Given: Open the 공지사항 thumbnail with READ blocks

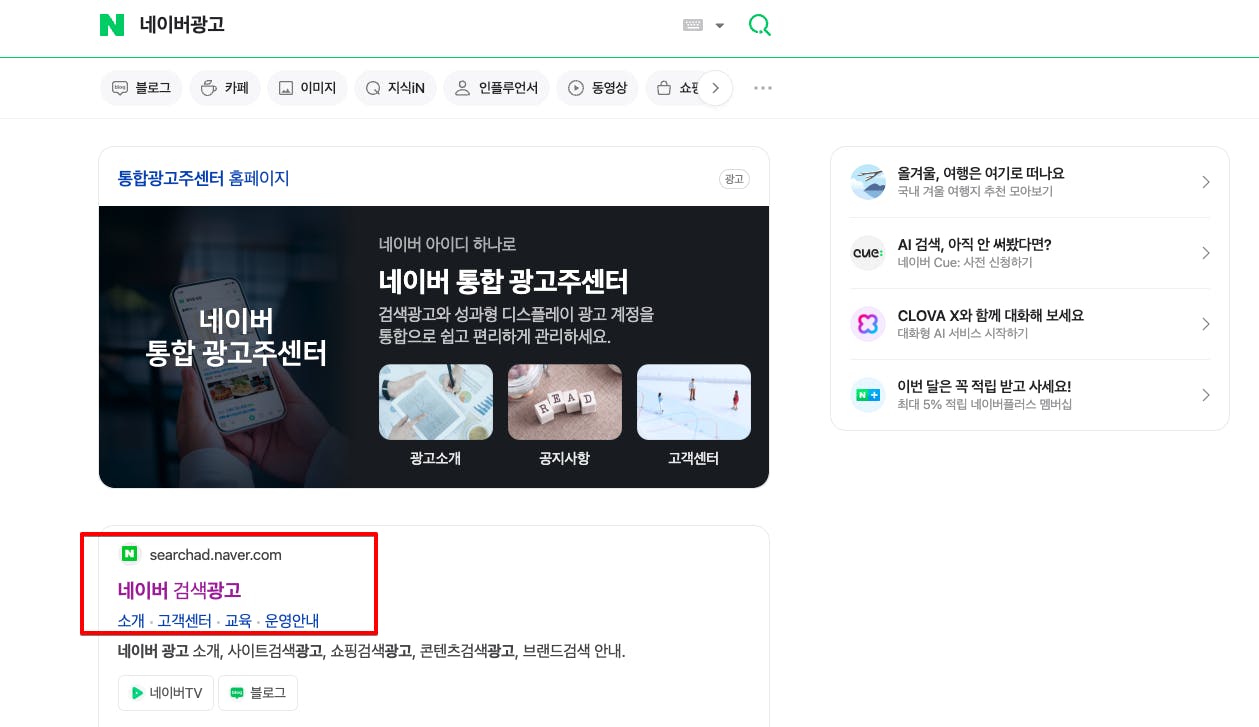Looking at the screenshot, I should click(565, 402).
